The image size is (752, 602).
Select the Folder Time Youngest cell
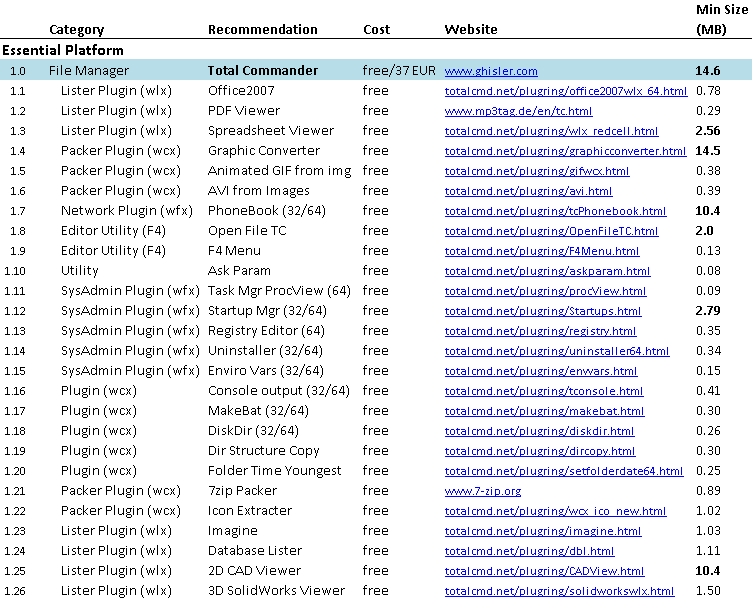(x=274, y=471)
